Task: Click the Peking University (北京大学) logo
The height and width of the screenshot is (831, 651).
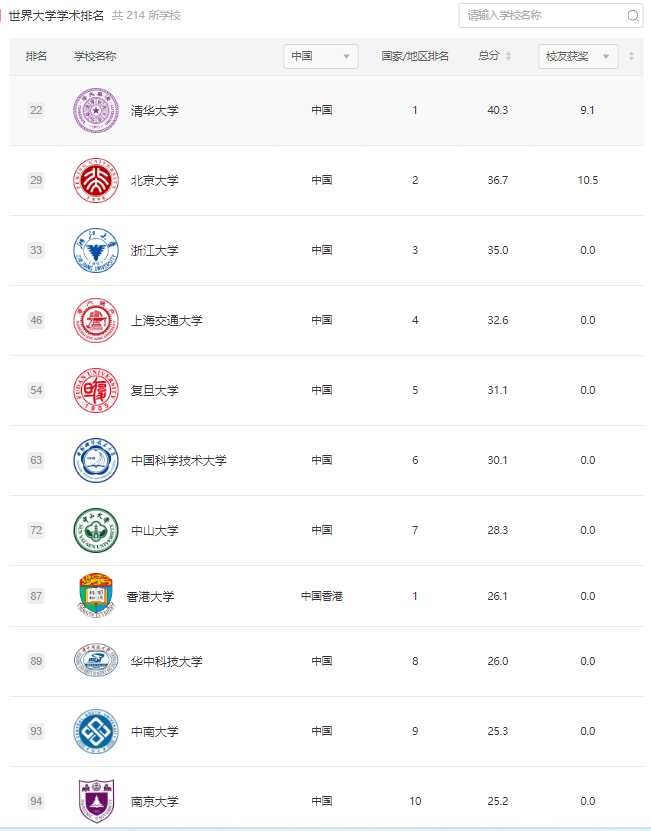Action: pos(95,180)
